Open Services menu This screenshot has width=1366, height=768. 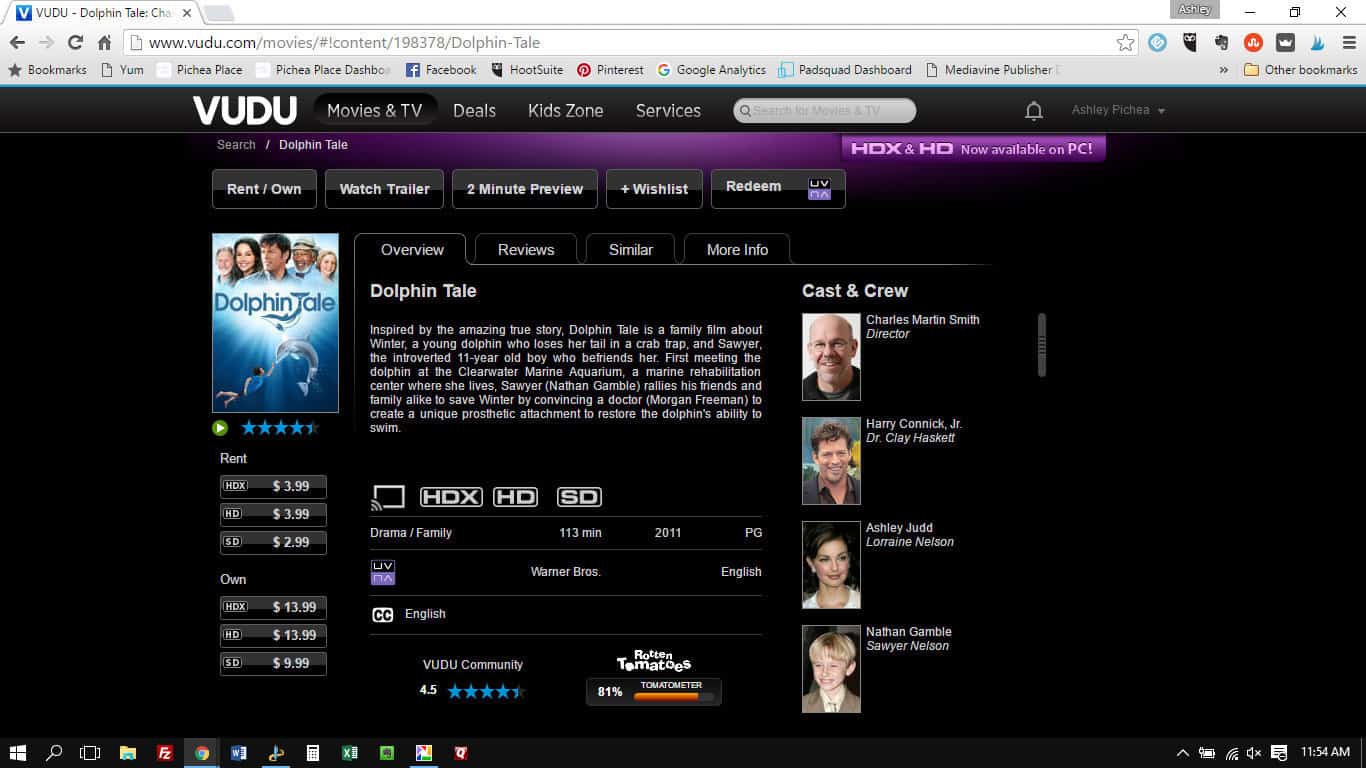point(668,110)
